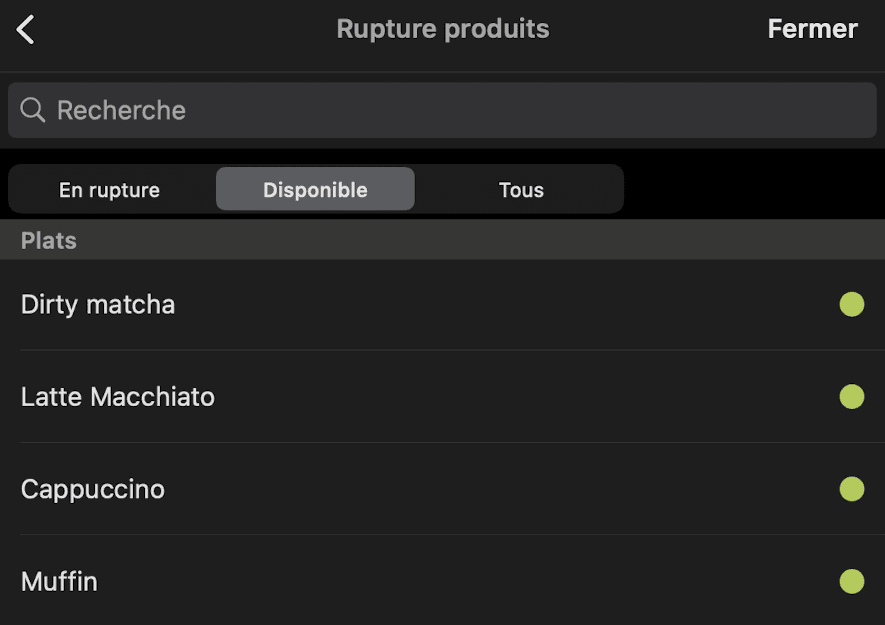
Task: Close the screen via Fermer
Action: click(x=812, y=29)
